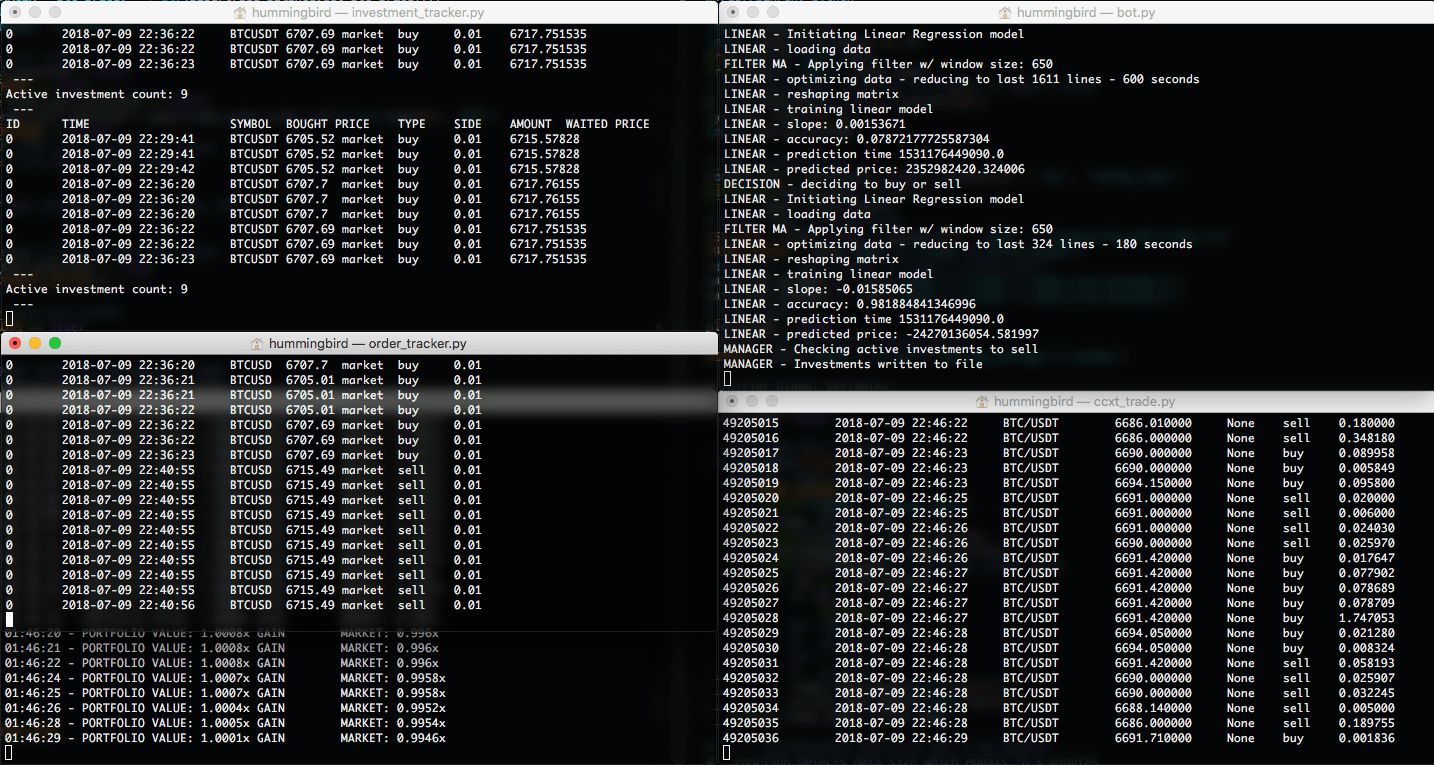Focus the bot.py window title text
This screenshot has height=765, width=1434.
pos(1086,13)
